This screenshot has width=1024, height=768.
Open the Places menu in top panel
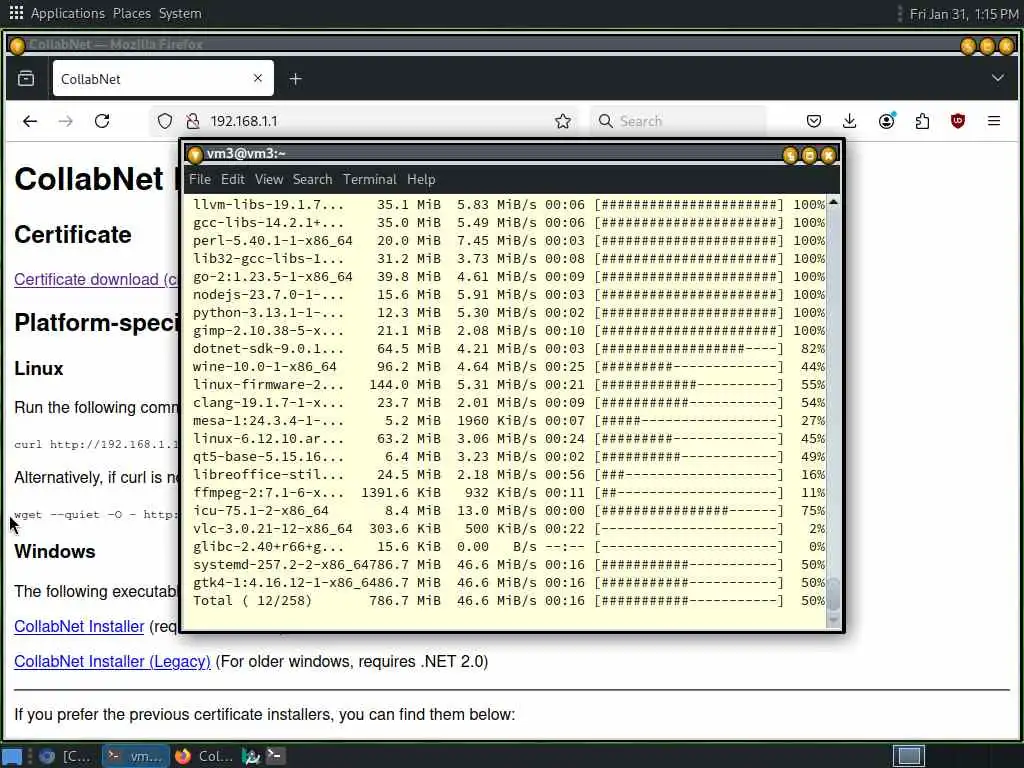(131, 13)
